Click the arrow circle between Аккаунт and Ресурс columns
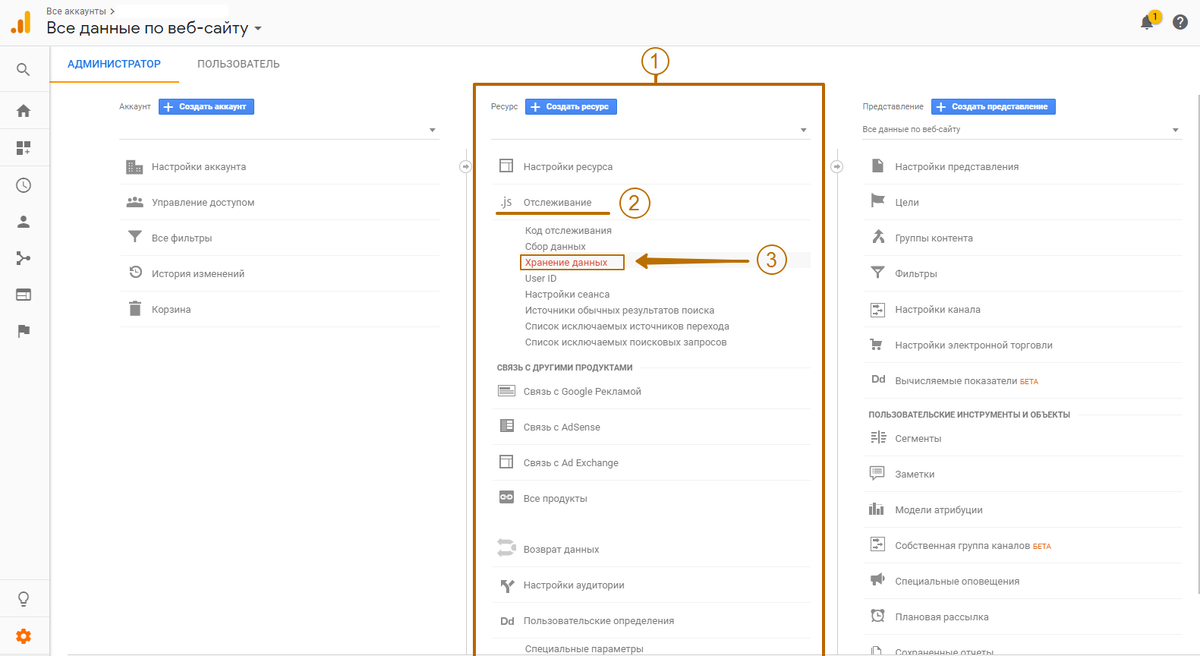This screenshot has height=656, width=1200. [465, 166]
